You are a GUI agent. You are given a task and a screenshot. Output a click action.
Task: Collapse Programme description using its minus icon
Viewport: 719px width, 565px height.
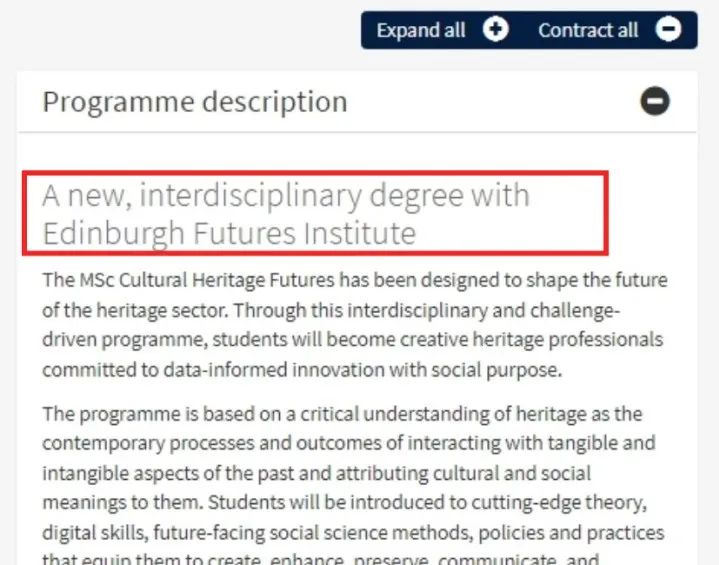click(655, 101)
